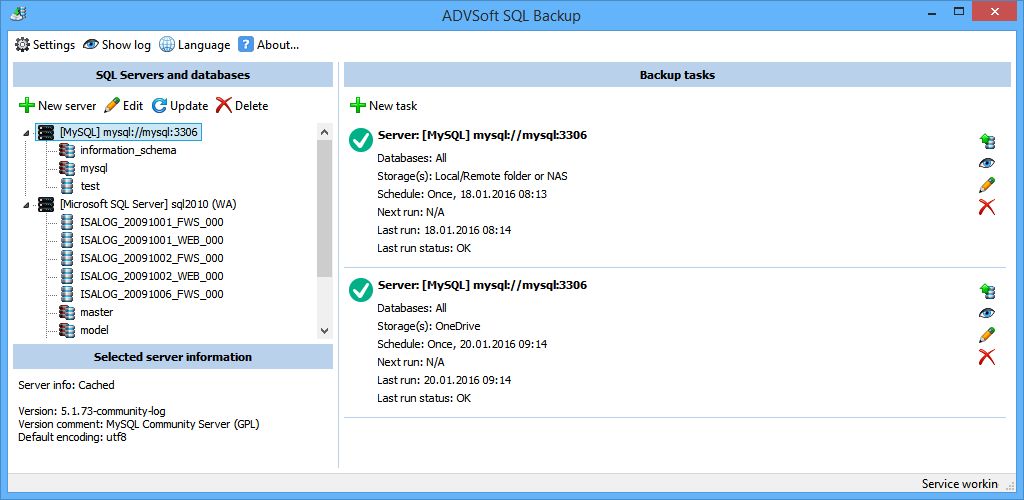The image size is (1024, 500).
Task: Delete the Local/Remote folder backup task
Action: pyautogui.click(x=987, y=208)
